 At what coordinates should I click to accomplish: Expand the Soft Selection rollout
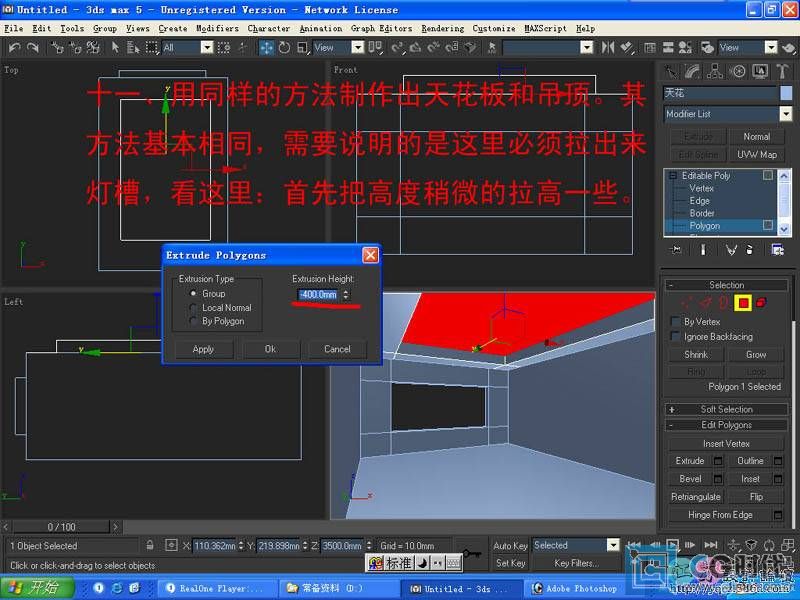pos(727,409)
